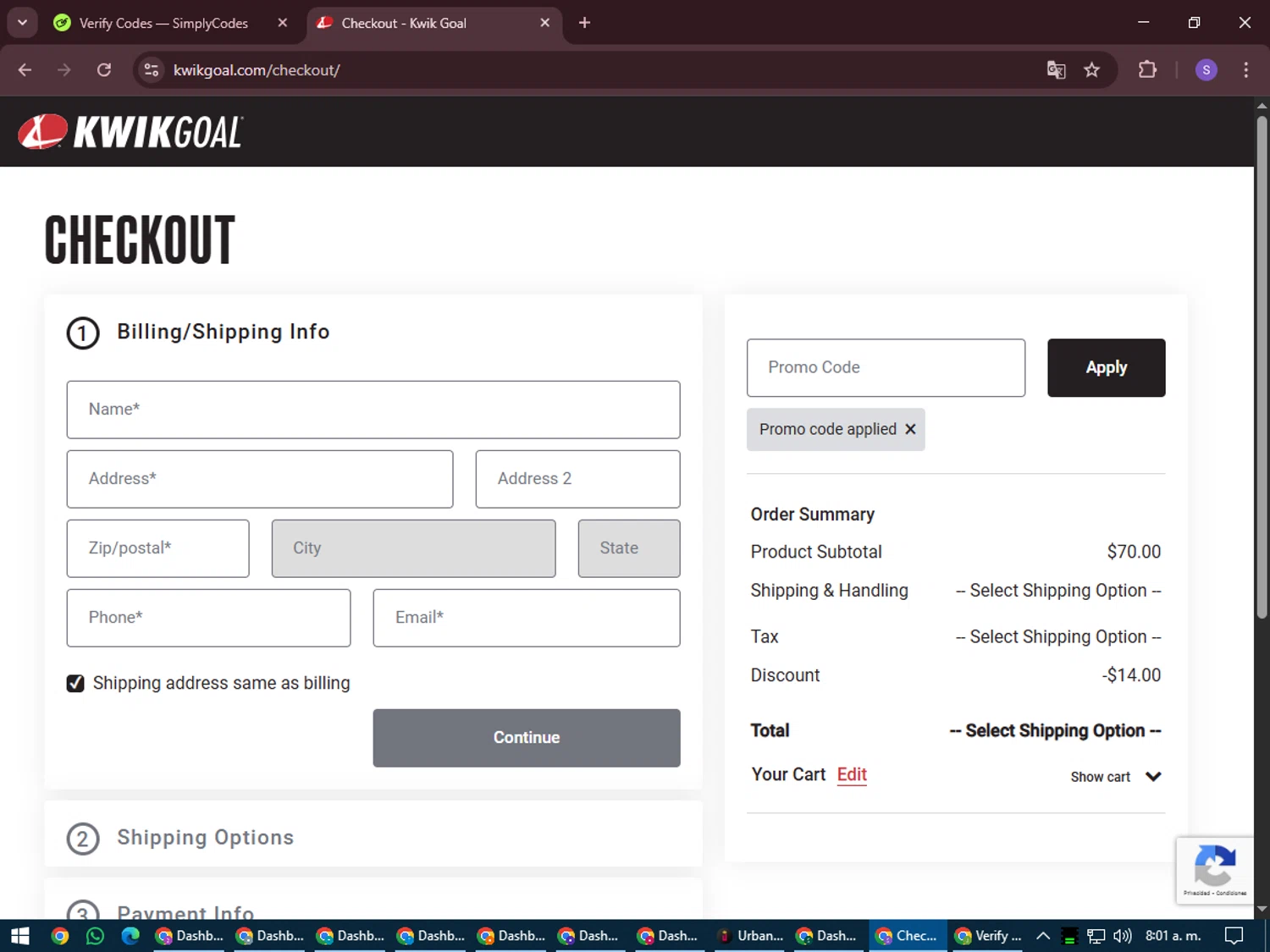Viewport: 1270px width, 952px height.
Task: Open site information icon in address bar
Action: pyautogui.click(x=152, y=70)
